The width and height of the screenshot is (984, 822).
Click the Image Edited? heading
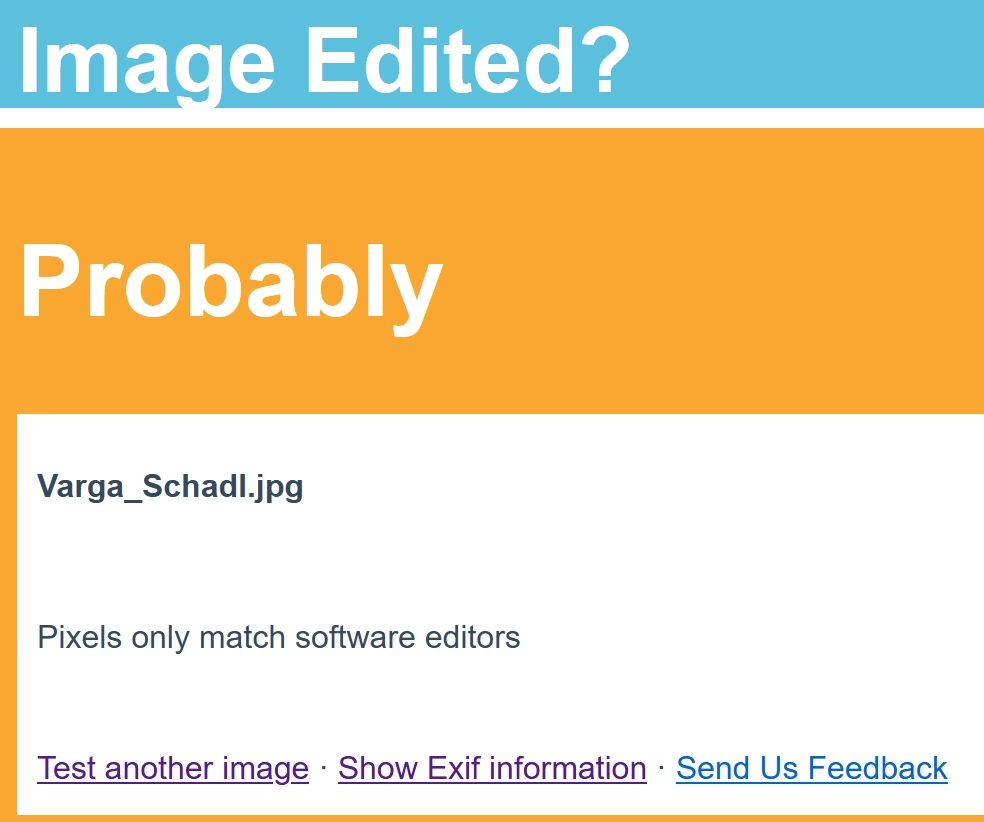point(324,61)
